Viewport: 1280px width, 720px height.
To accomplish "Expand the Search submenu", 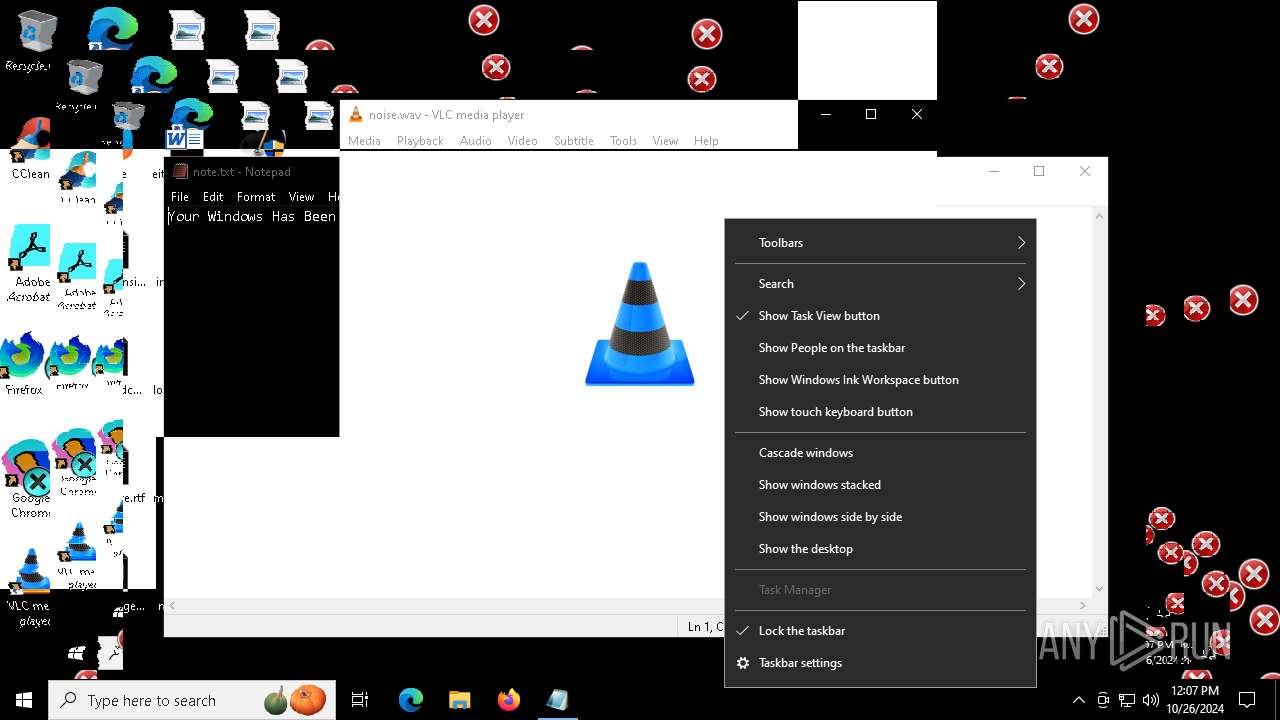I will pyautogui.click(x=880, y=284).
